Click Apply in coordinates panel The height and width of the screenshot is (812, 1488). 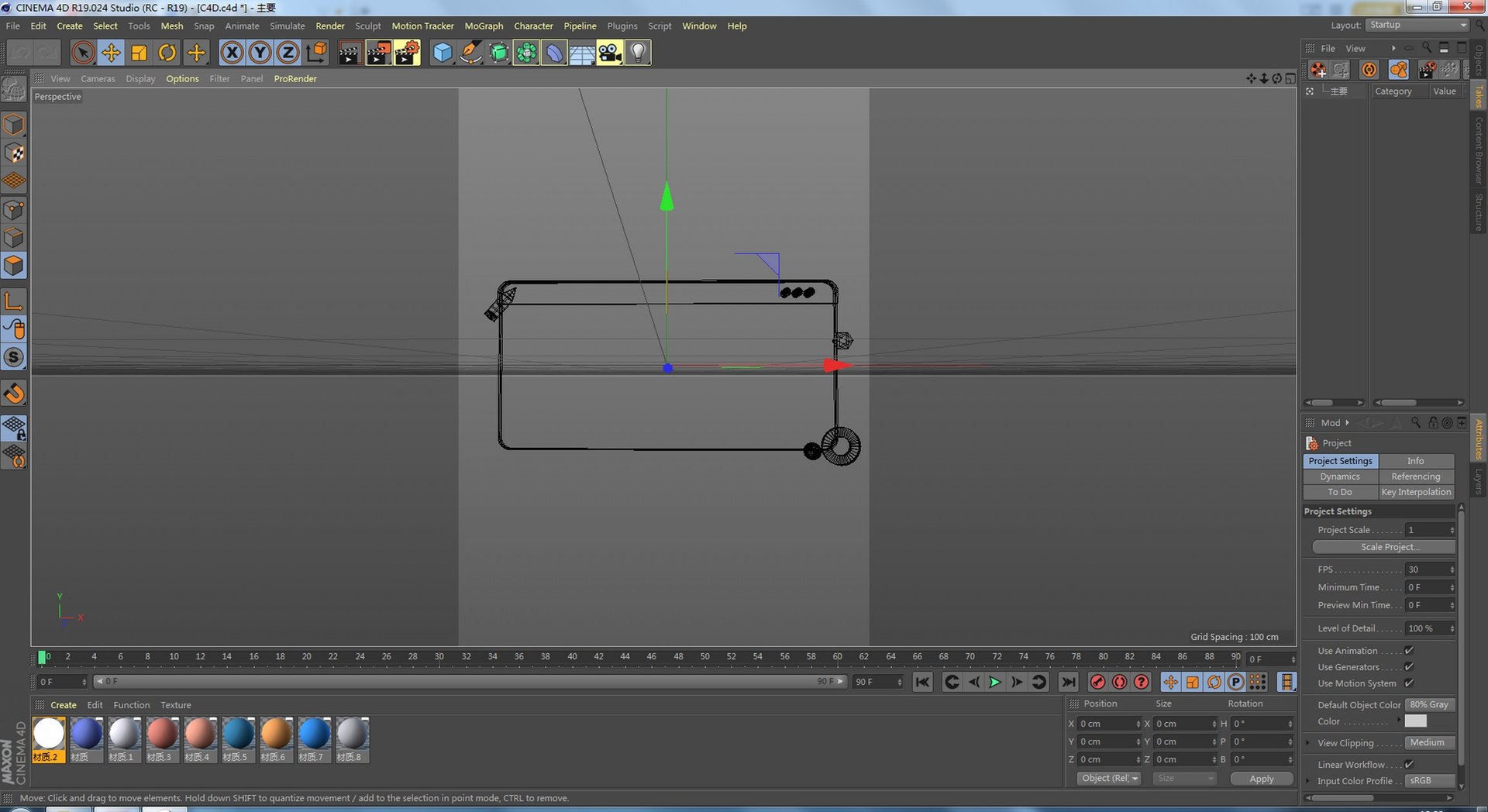[x=1262, y=779]
